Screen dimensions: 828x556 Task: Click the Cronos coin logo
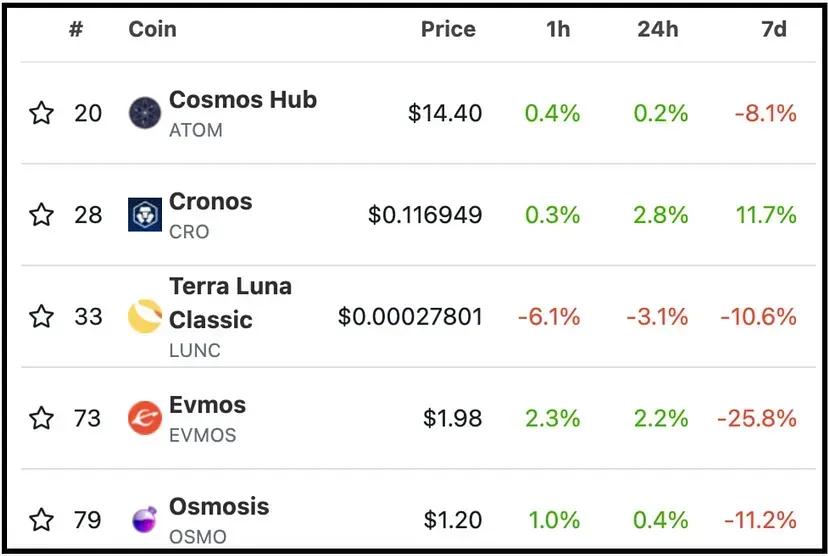pyautogui.click(x=145, y=214)
